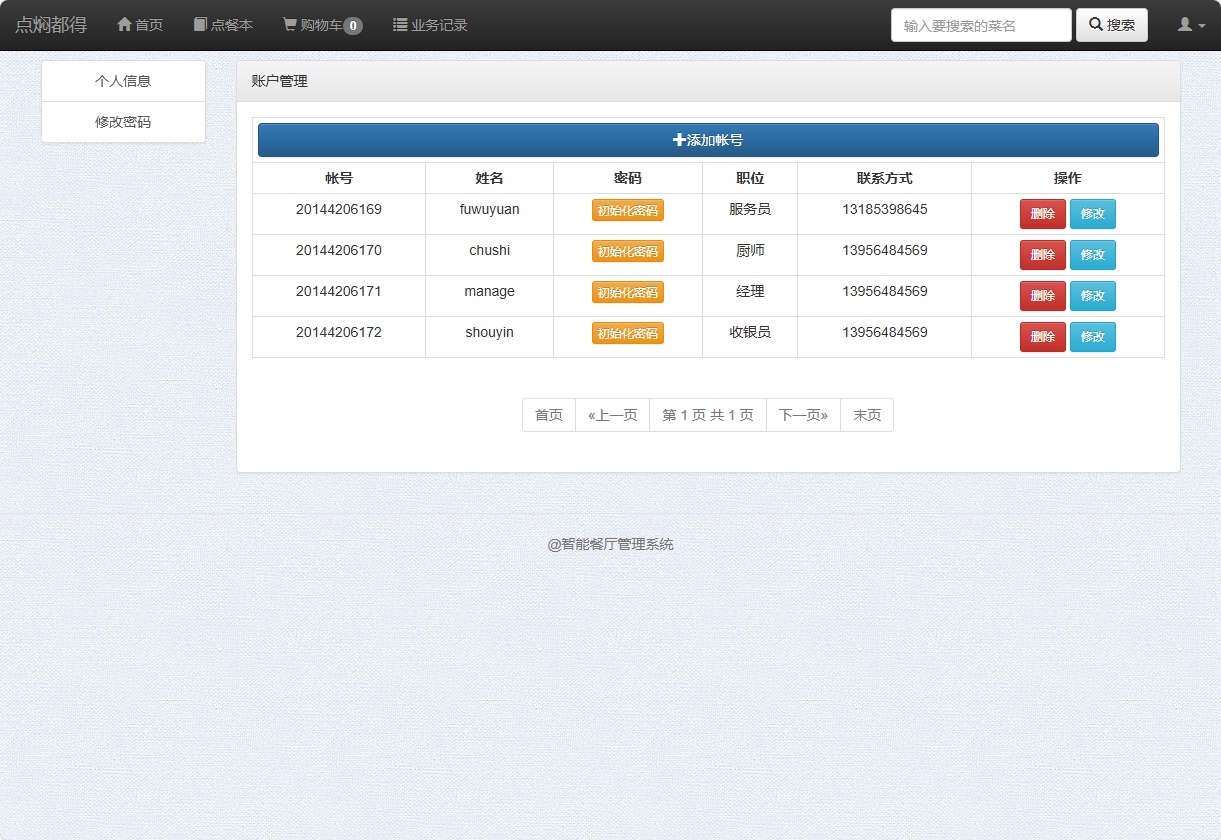1221x840 pixels.
Task: Click the 购物车 shopping cart icon
Action: click(289, 24)
